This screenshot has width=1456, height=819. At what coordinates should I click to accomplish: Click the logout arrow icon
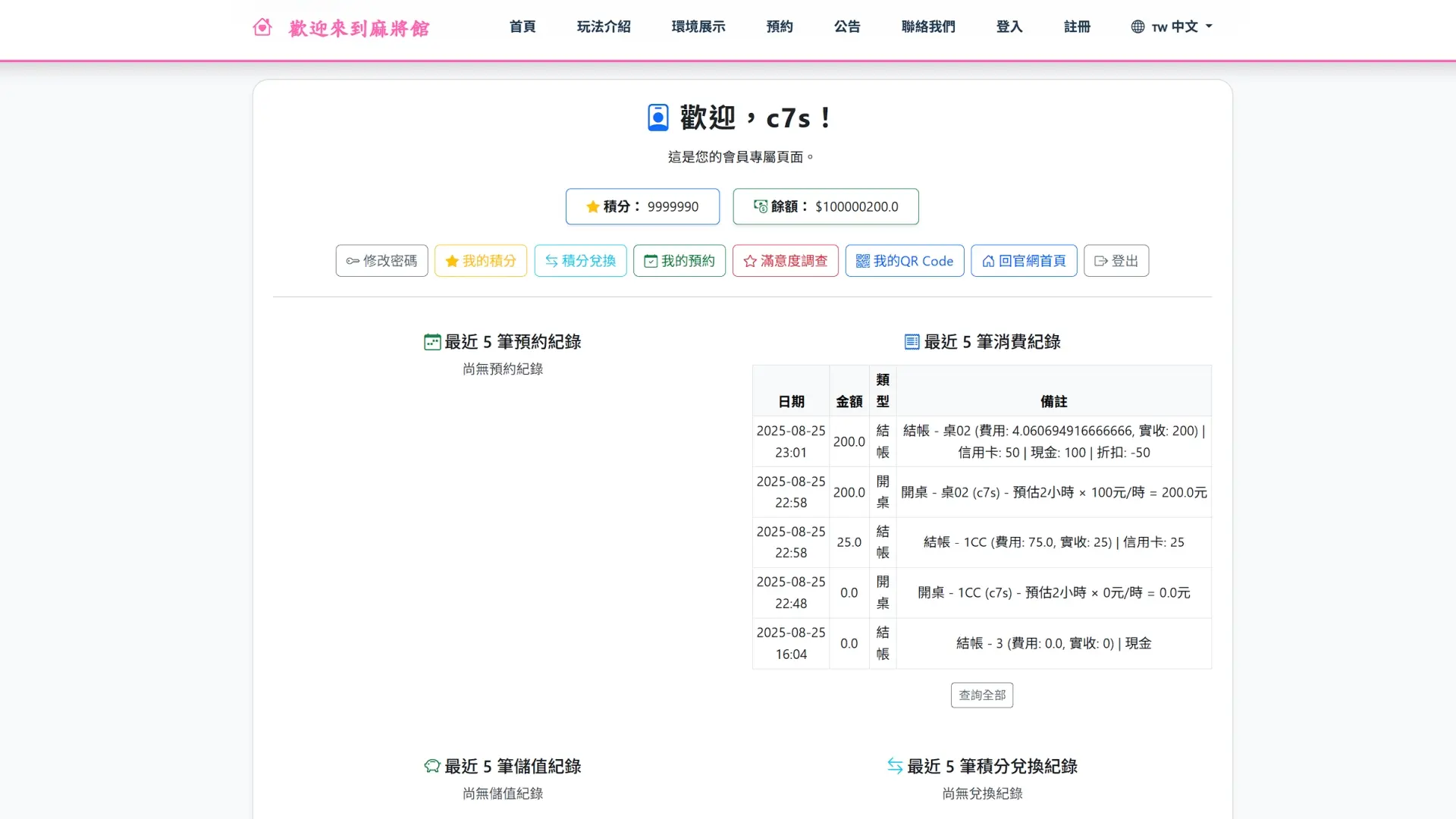coord(1101,261)
